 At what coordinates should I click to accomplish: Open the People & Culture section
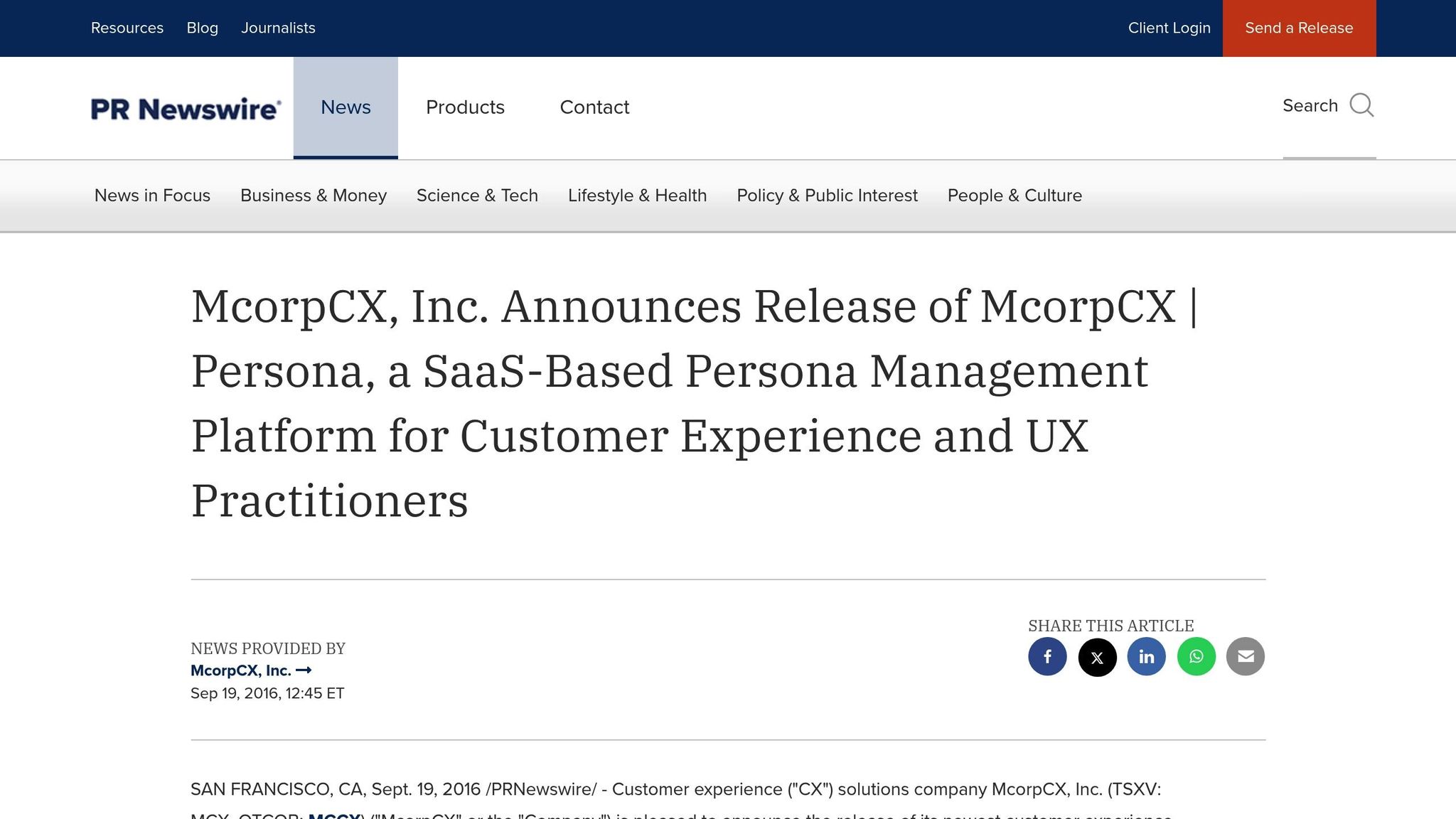click(x=1014, y=196)
